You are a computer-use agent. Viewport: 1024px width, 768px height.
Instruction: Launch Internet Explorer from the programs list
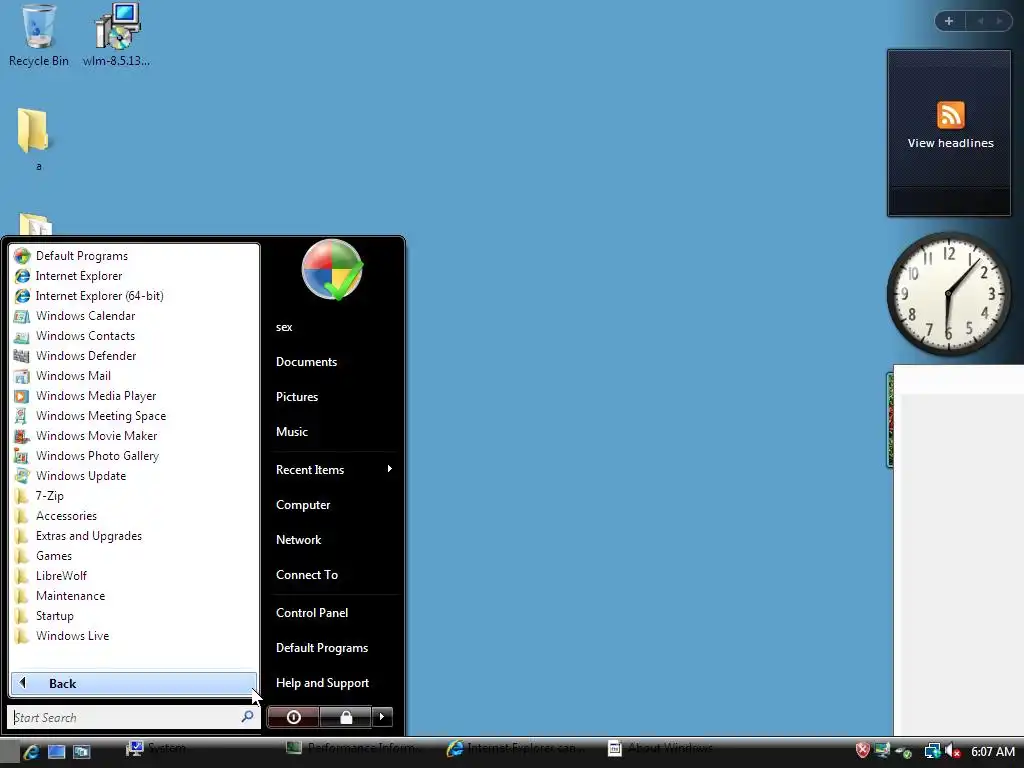(134, 276)
